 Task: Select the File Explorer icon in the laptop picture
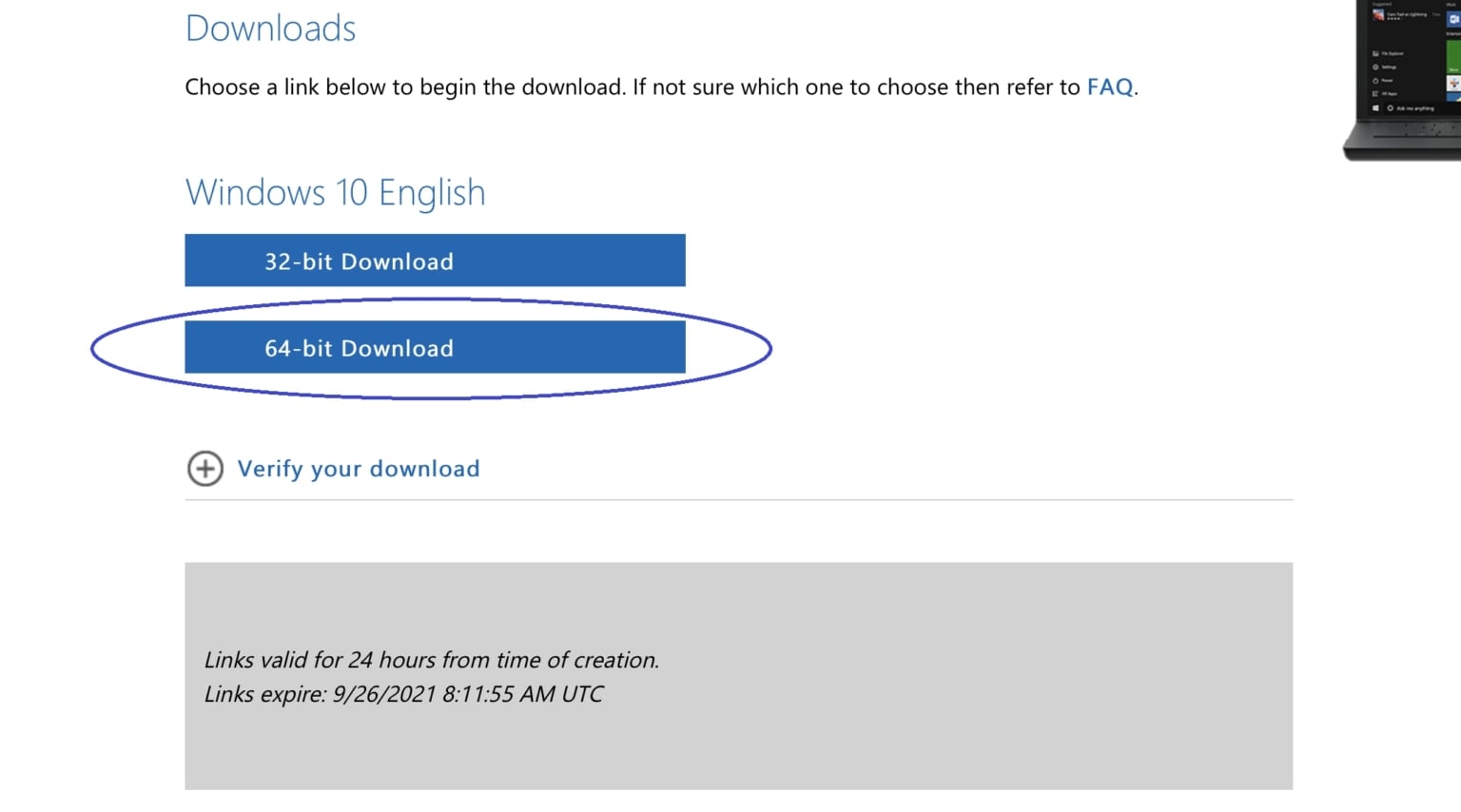point(1375,53)
